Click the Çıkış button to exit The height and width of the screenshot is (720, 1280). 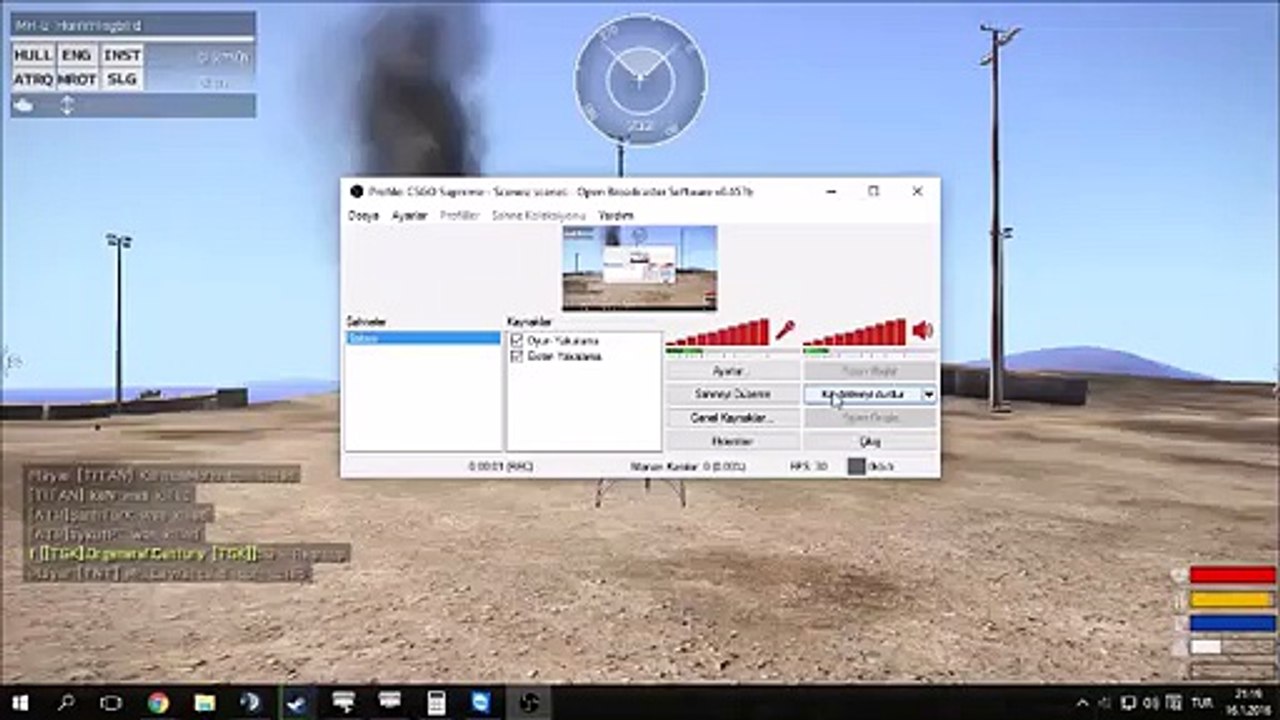coord(870,441)
